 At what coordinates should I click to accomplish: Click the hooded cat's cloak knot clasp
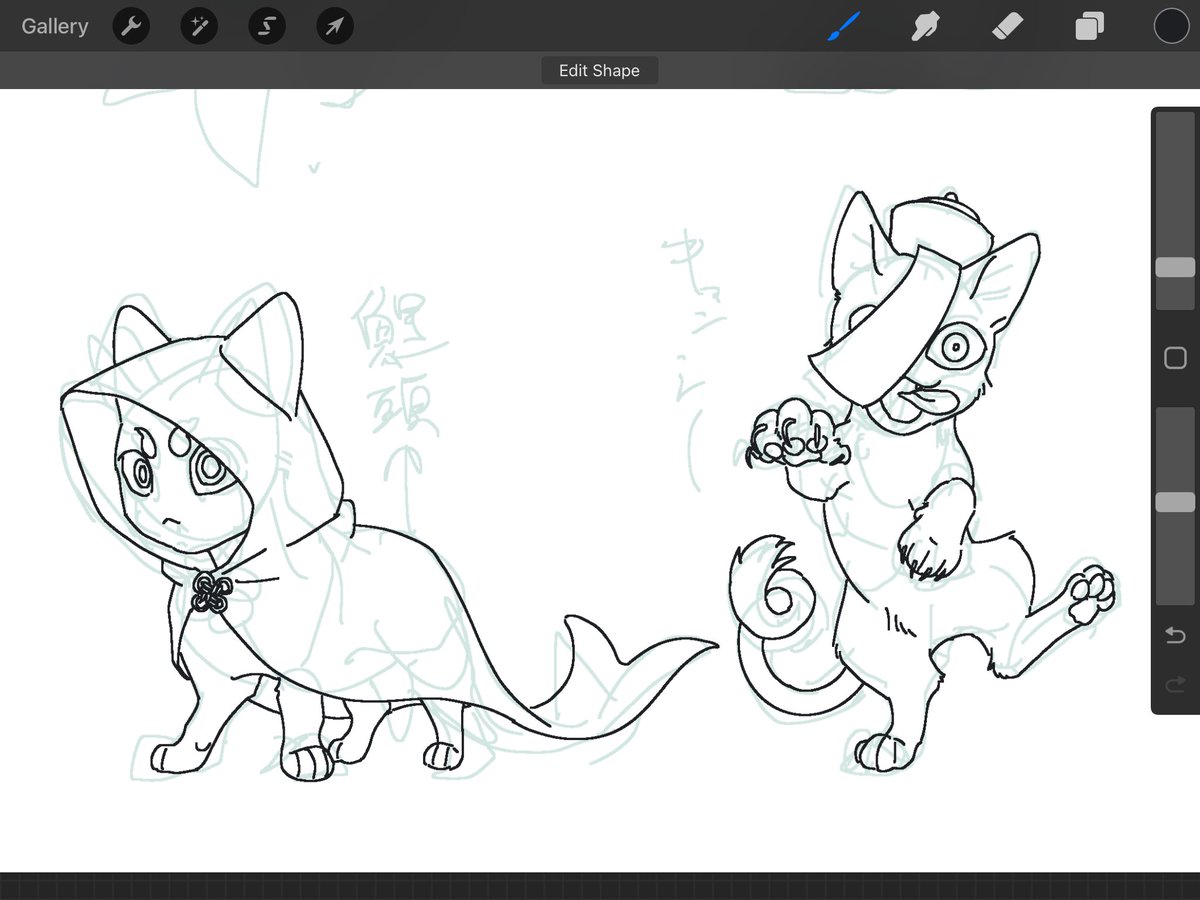click(211, 593)
